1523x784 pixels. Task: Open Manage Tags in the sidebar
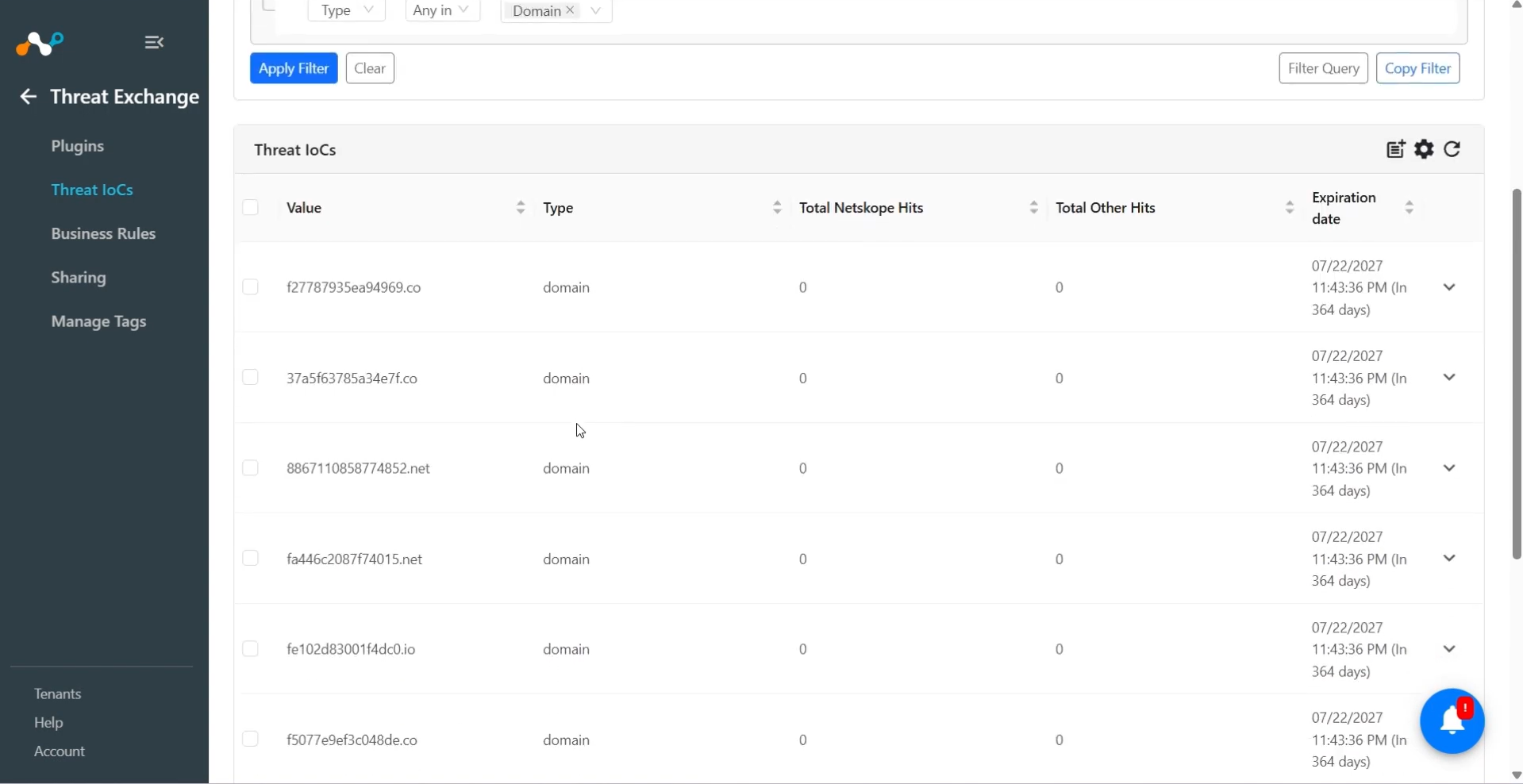98,321
